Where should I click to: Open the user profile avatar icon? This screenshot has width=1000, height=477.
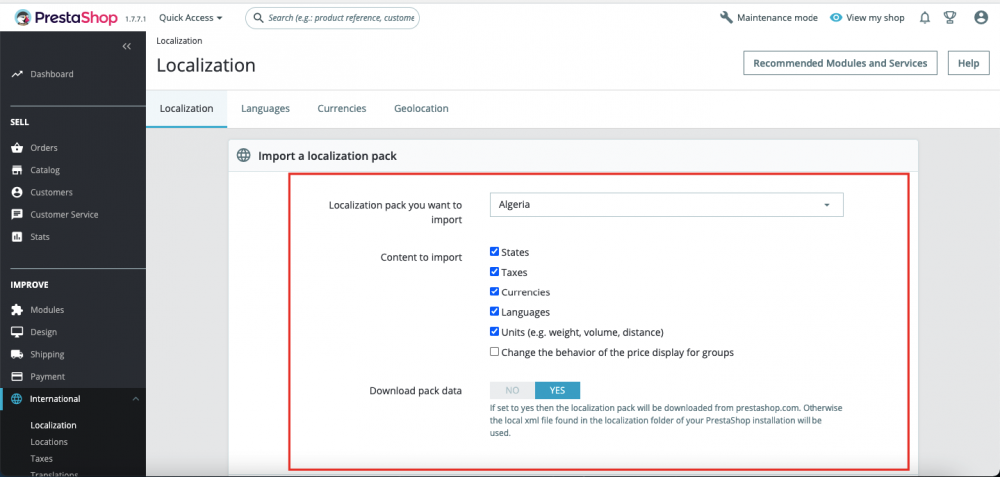point(980,18)
